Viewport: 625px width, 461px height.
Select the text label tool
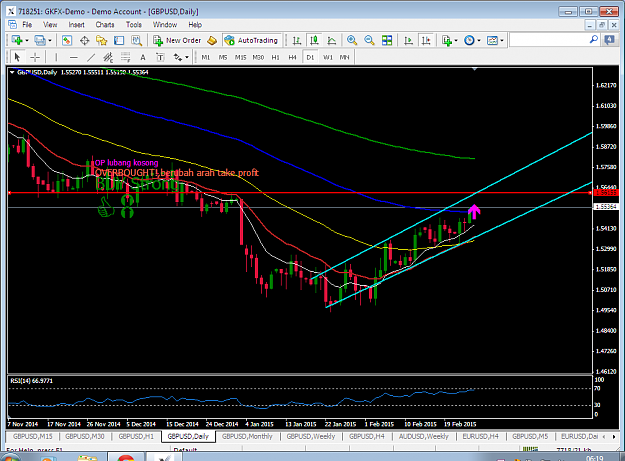click(x=160, y=57)
